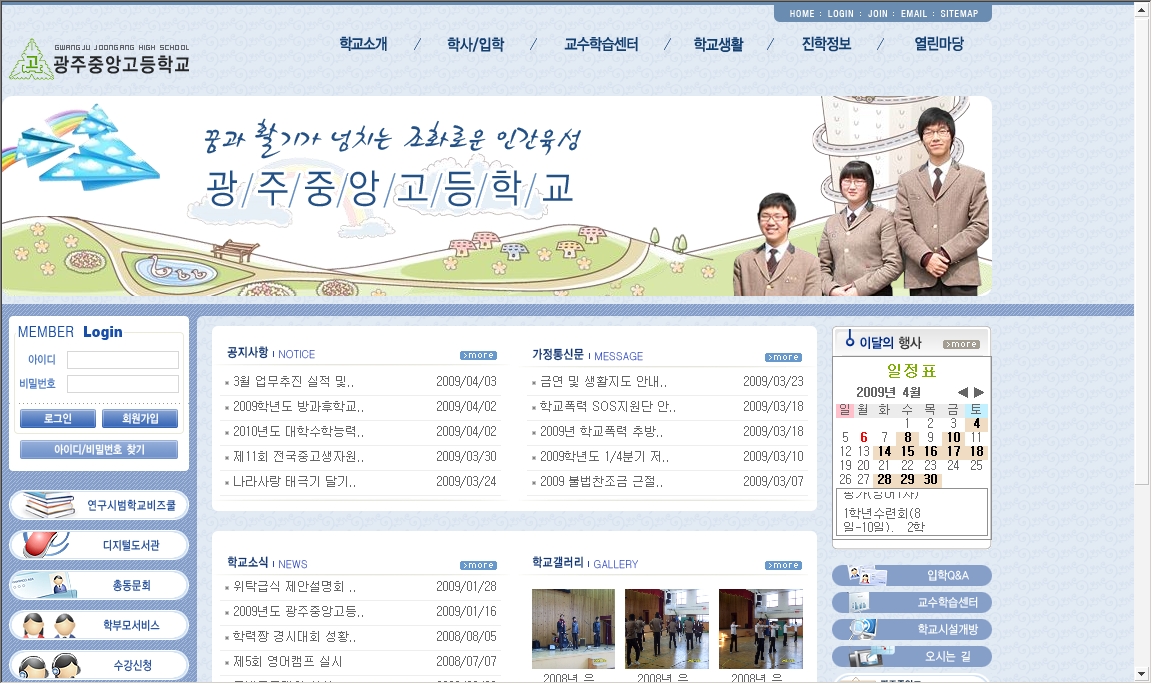
Task: Open the 연구시범학교비즈쿨 books banner
Action: coord(99,505)
